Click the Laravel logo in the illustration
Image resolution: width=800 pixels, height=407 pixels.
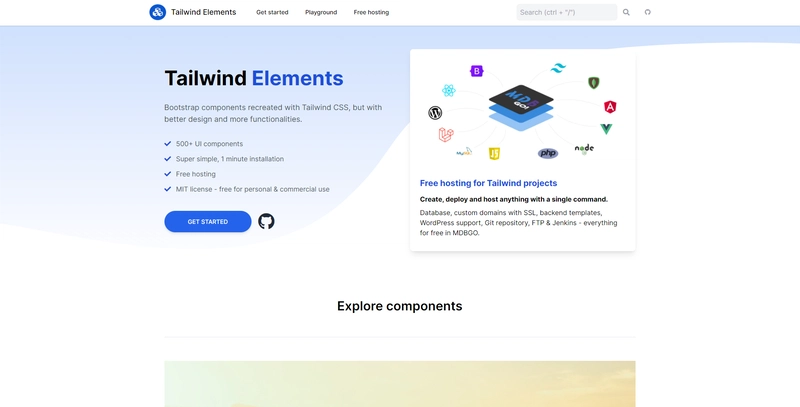point(446,135)
